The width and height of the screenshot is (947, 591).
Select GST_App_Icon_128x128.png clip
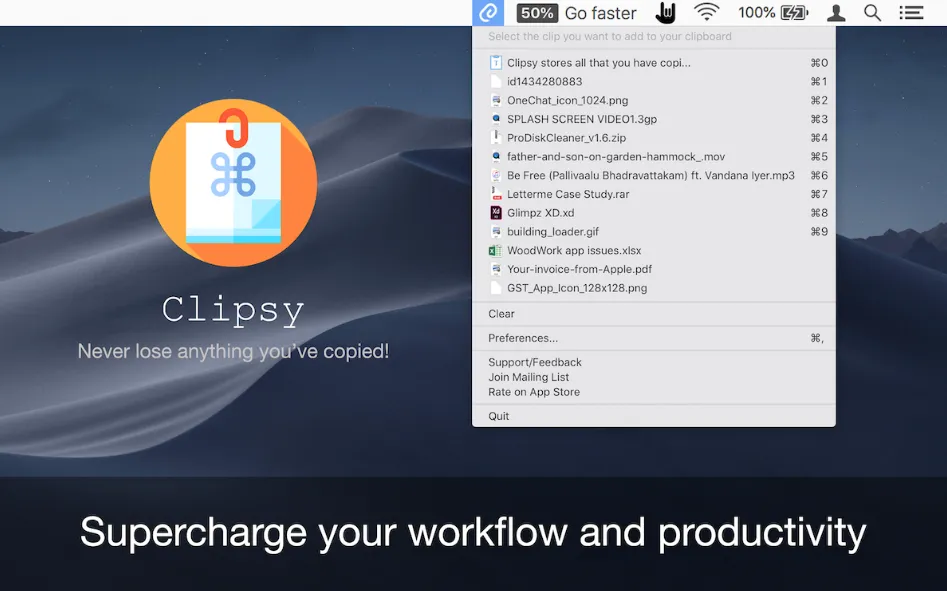[x=653, y=287]
